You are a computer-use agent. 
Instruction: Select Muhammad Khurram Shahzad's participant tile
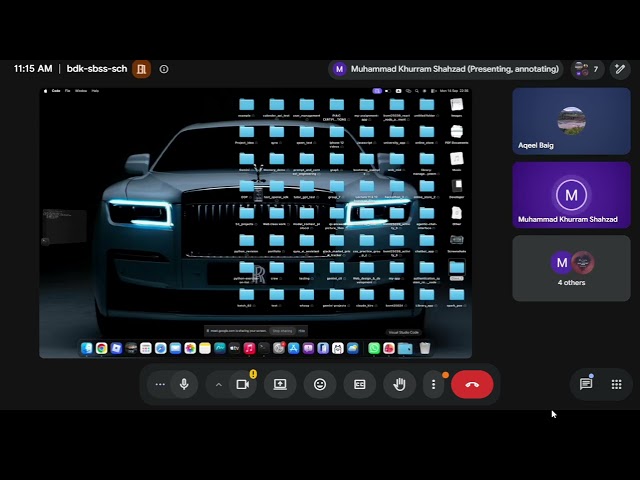tap(571, 195)
